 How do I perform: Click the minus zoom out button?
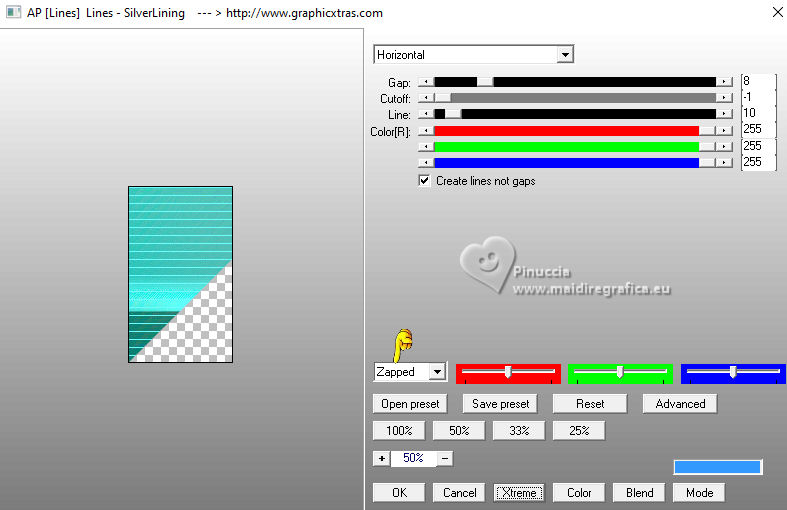tap(445, 458)
